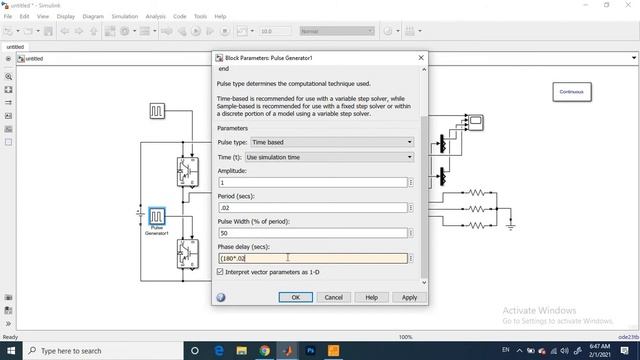The width and height of the screenshot is (640, 360).
Task: Click the Phase delay input field
Action: pyautogui.click(x=313, y=258)
